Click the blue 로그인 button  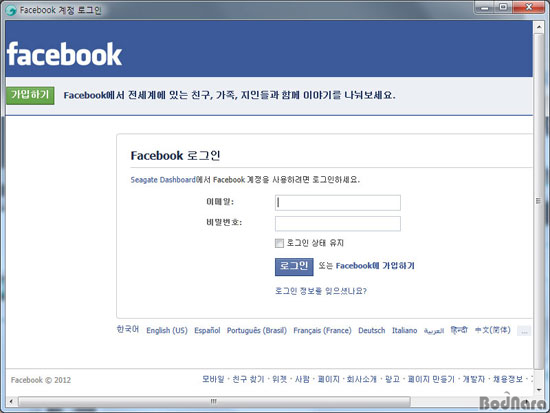(x=294, y=267)
